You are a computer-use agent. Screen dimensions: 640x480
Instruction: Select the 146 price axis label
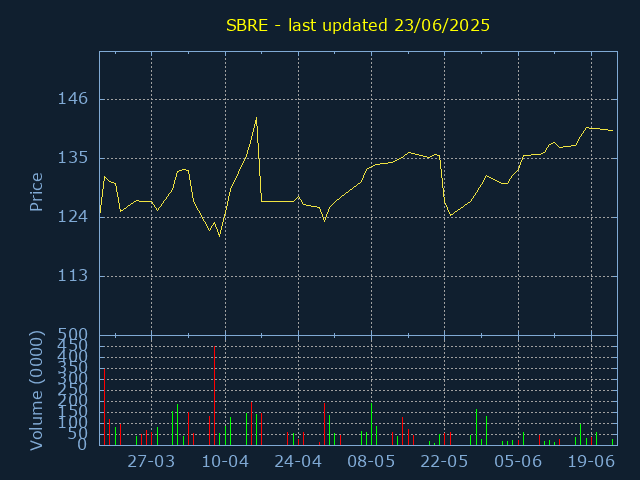coord(73,99)
